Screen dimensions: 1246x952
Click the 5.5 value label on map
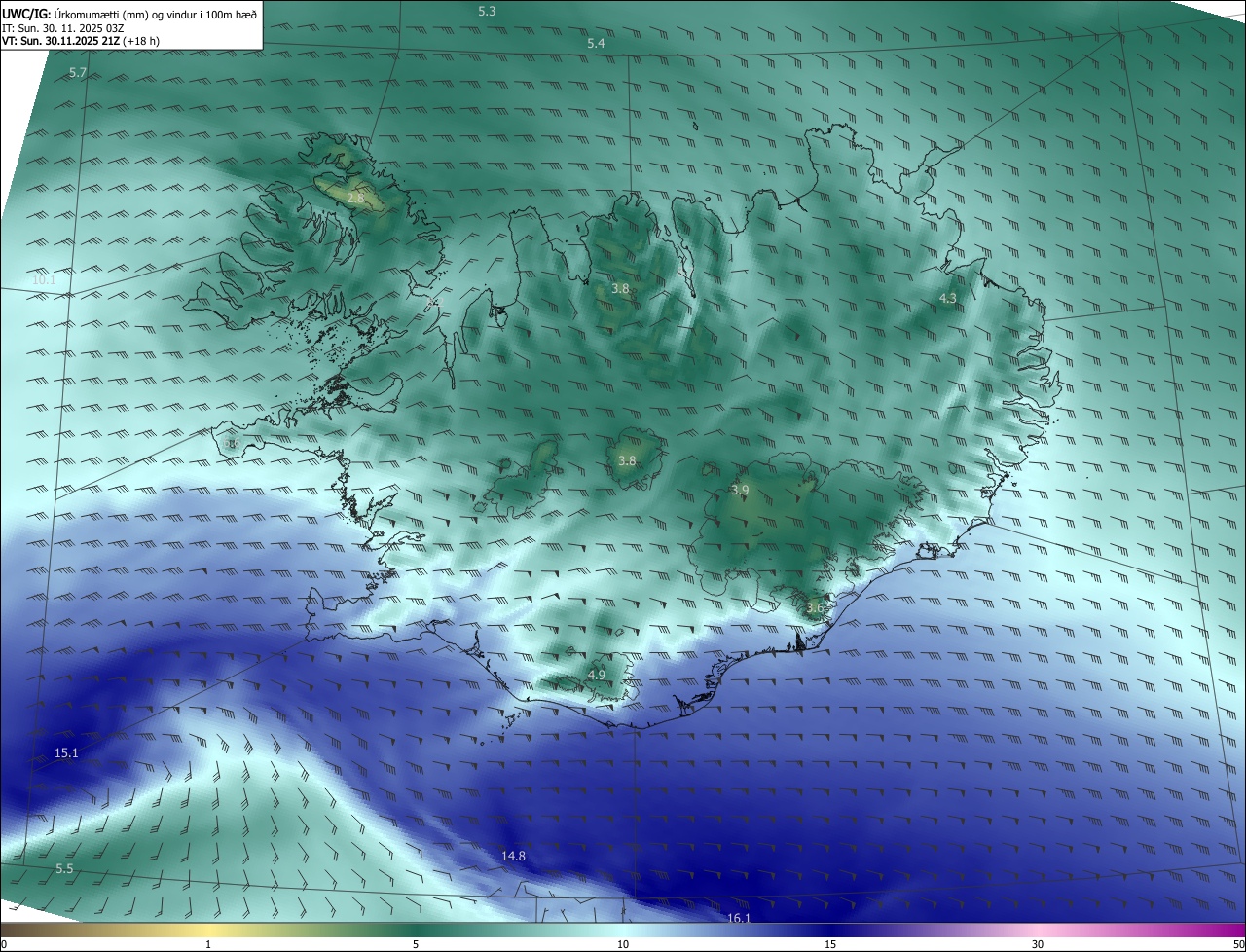tap(64, 868)
